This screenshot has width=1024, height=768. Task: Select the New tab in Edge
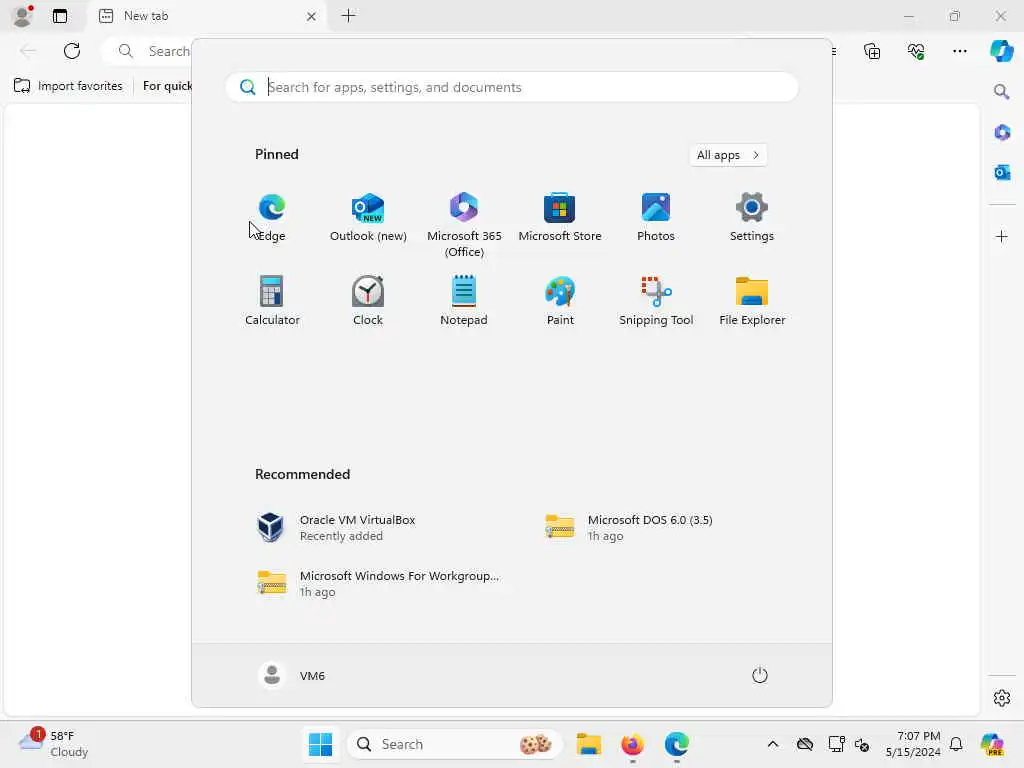tap(207, 16)
